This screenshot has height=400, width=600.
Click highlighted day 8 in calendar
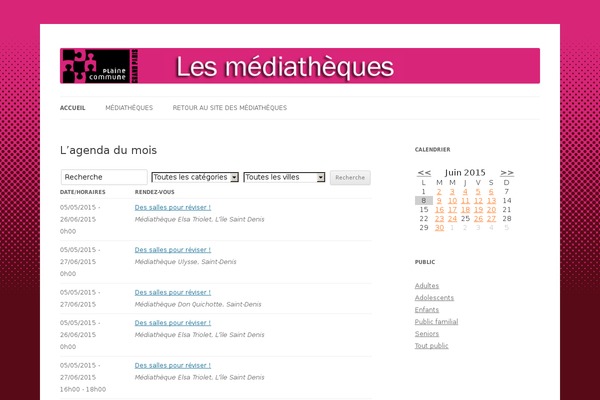pos(424,201)
